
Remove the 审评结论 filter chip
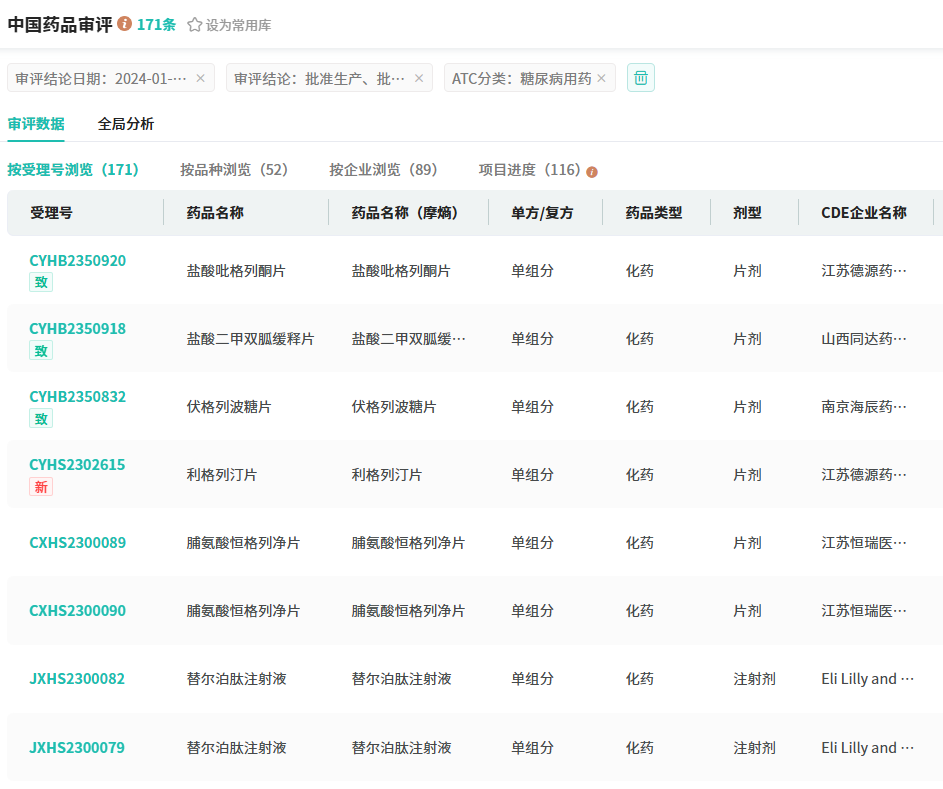[419, 78]
